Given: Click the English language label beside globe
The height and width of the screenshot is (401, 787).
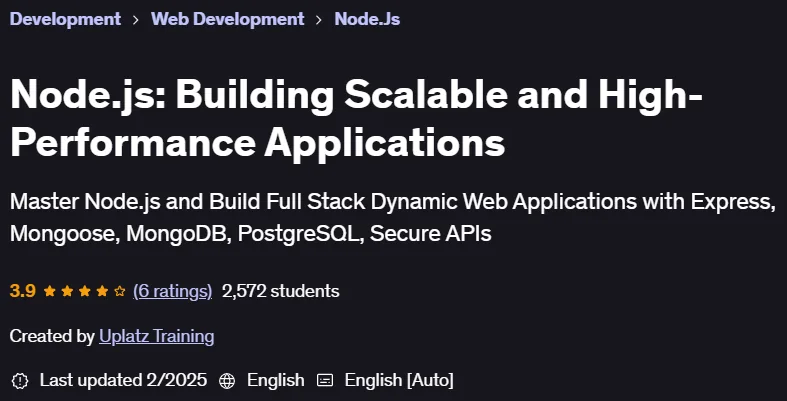Looking at the screenshot, I should click(x=276, y=380).
